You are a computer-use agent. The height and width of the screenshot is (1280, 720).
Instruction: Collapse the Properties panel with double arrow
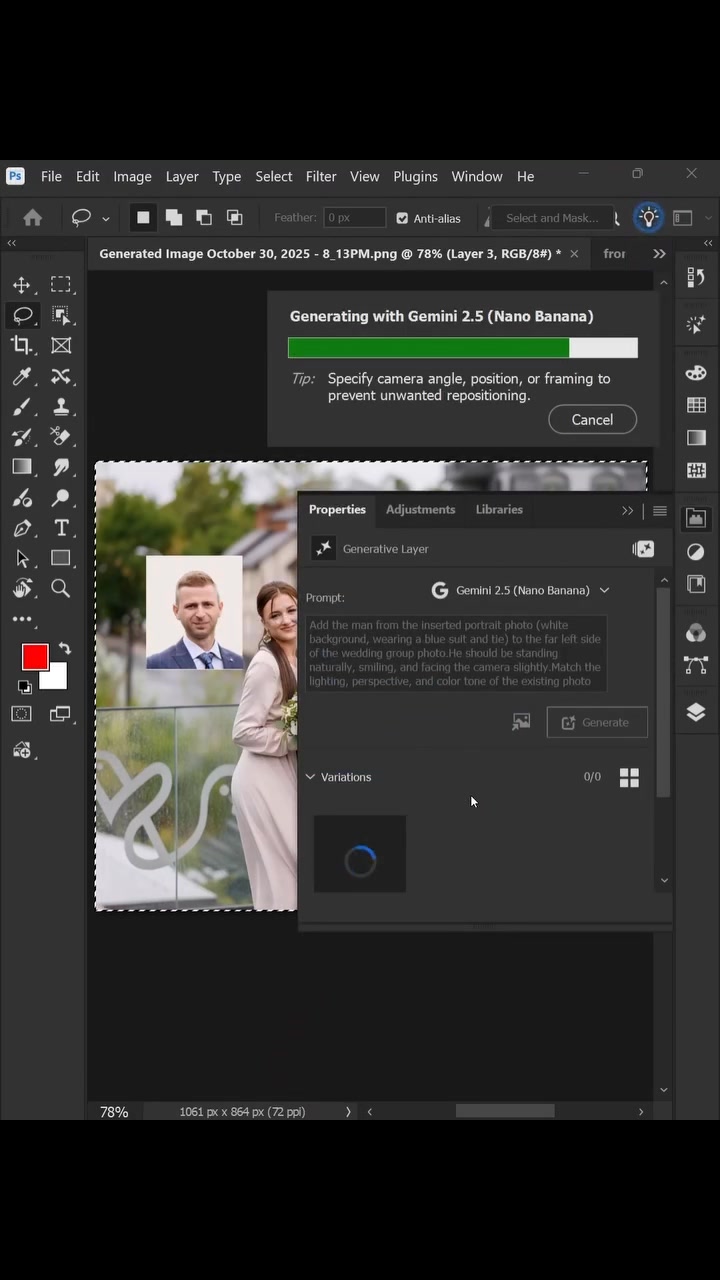tap(627, 510)
